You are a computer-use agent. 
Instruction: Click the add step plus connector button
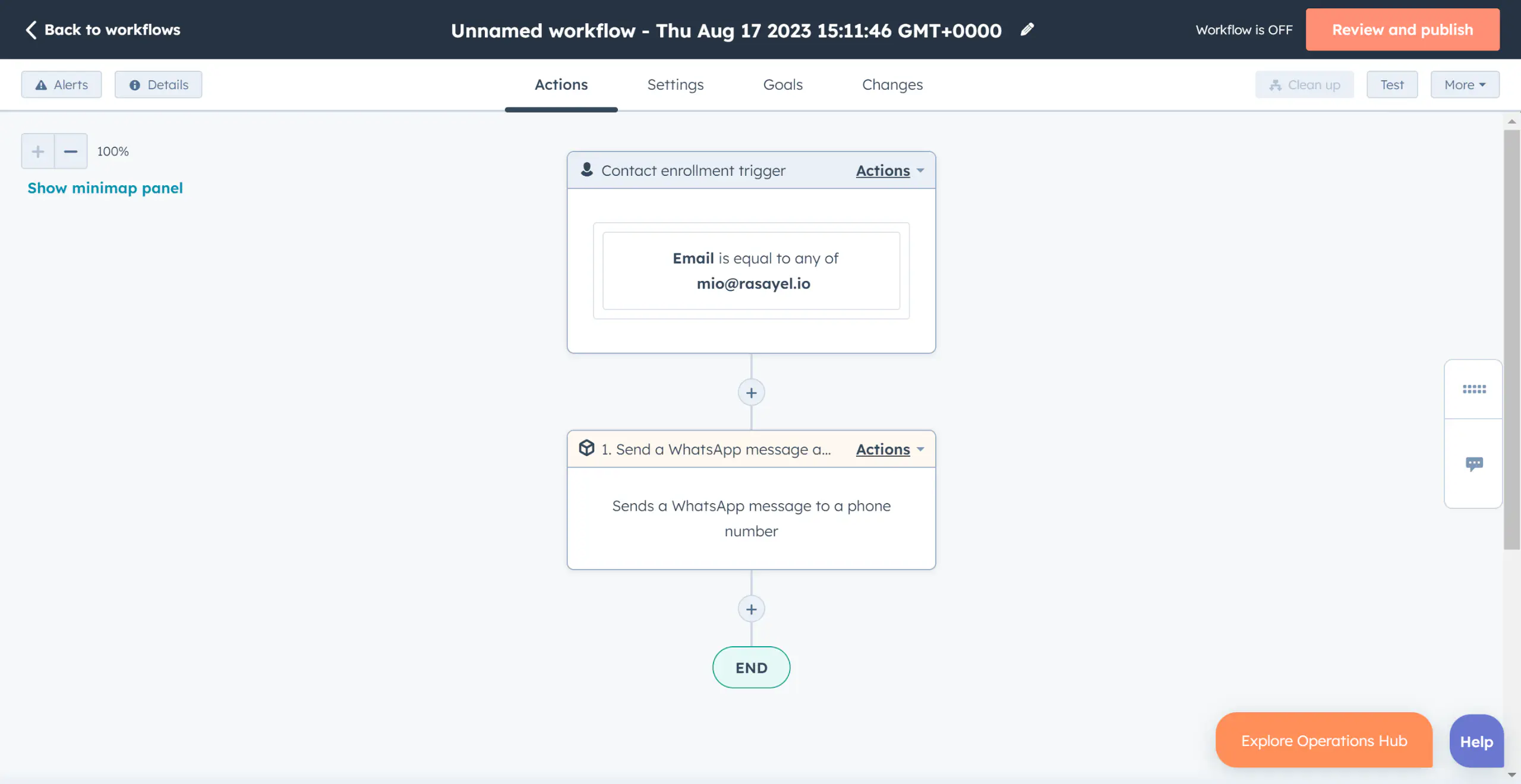(750, 391)
